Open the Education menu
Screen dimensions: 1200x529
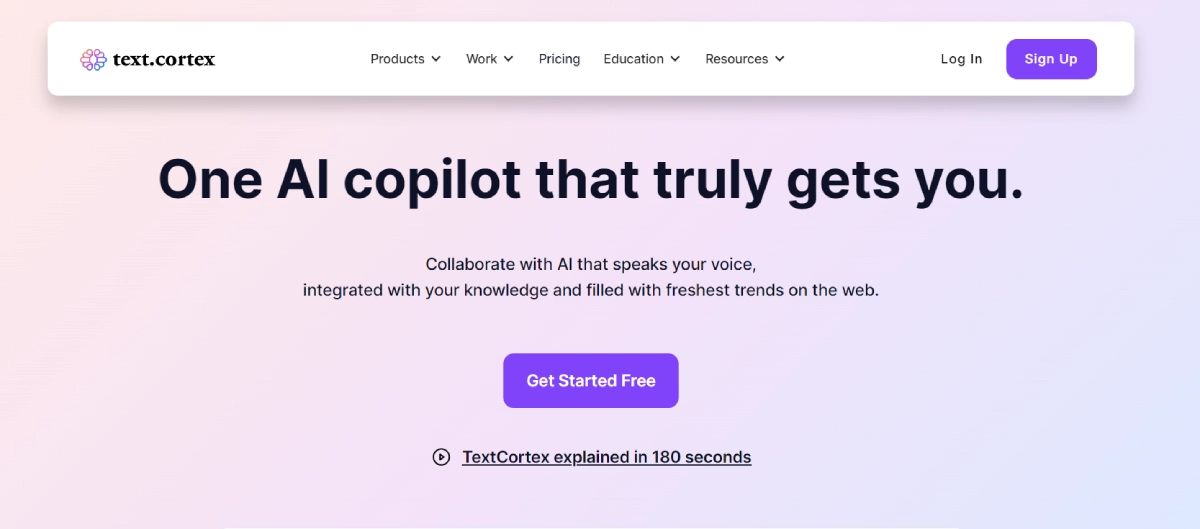(633, 59)
